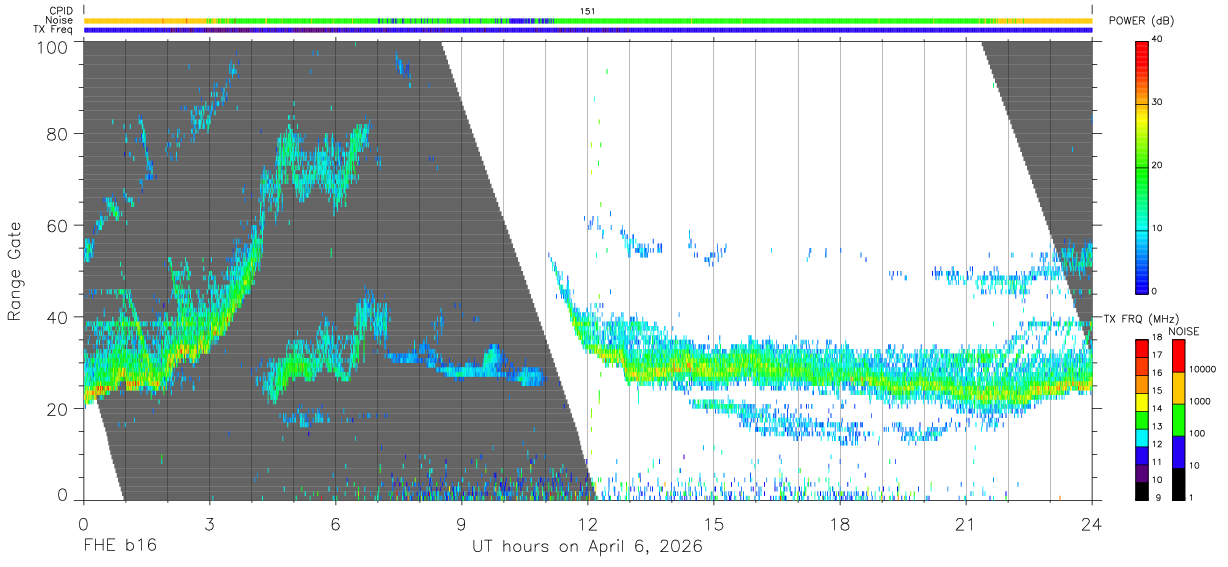Click the blue TX Freq strip above plot
This screenshot has height=567, width=1228.
588,30
